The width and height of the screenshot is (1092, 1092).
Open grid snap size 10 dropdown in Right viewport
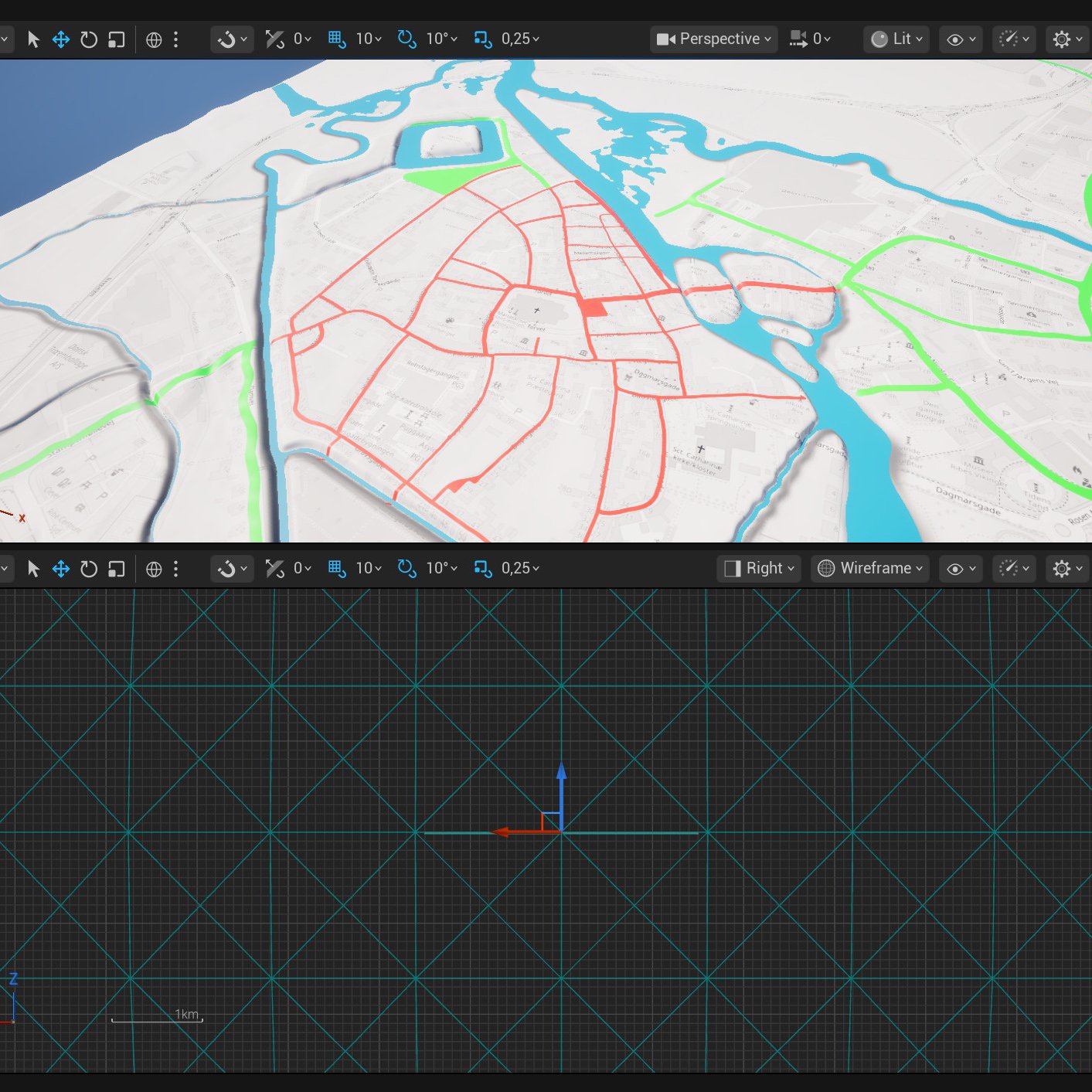(x=369, y=569)
